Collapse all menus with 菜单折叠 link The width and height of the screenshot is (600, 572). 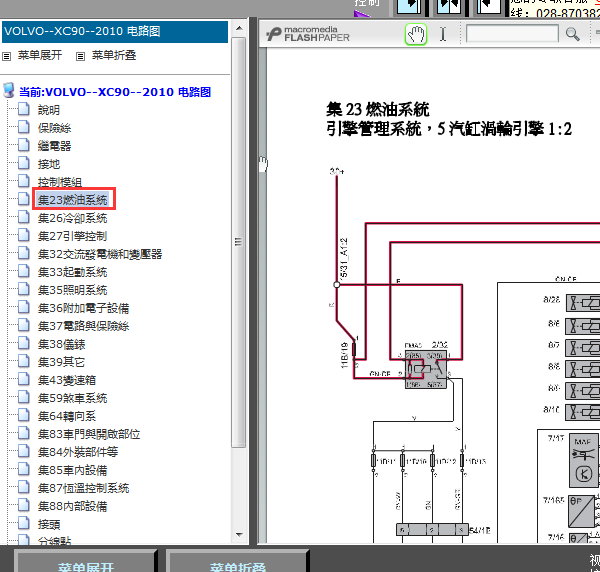114,55
